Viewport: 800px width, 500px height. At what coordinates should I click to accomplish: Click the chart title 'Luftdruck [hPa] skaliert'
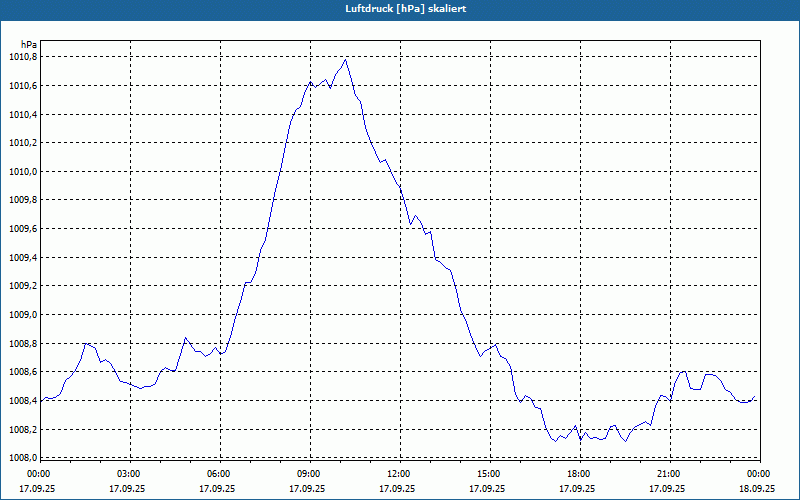coord(406,9)
